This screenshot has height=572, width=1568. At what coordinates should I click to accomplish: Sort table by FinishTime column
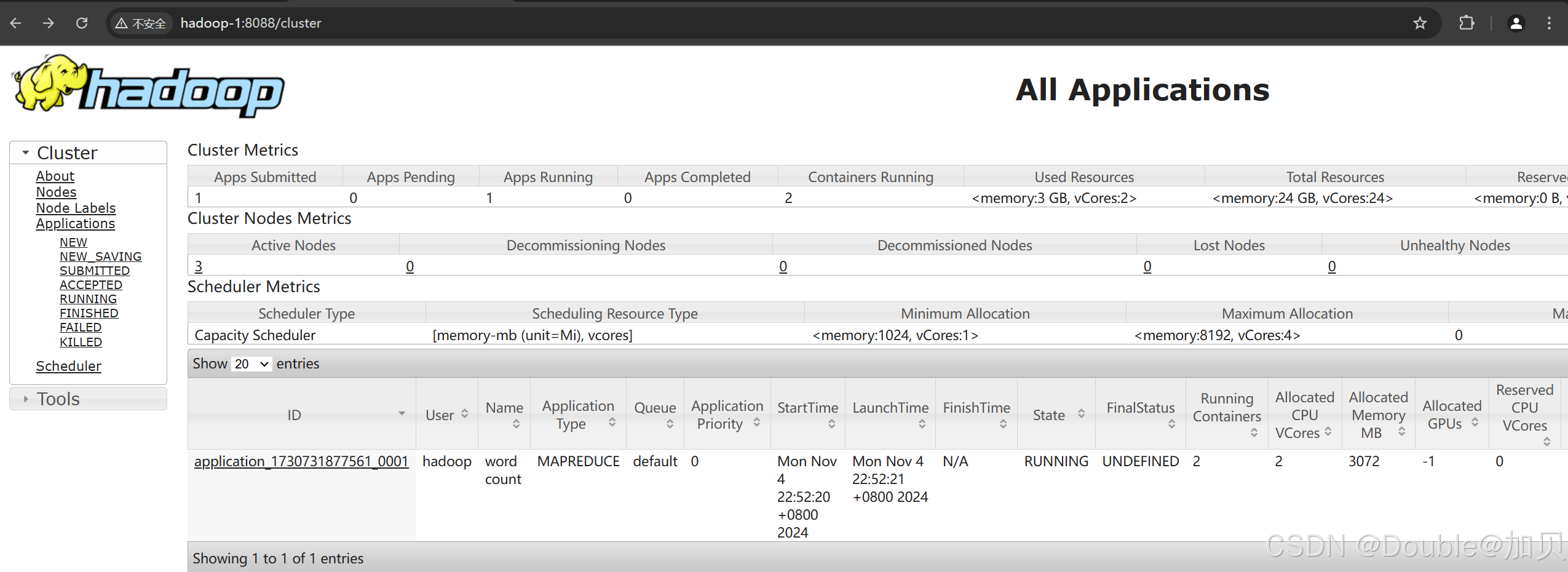tap(1003, 424)
